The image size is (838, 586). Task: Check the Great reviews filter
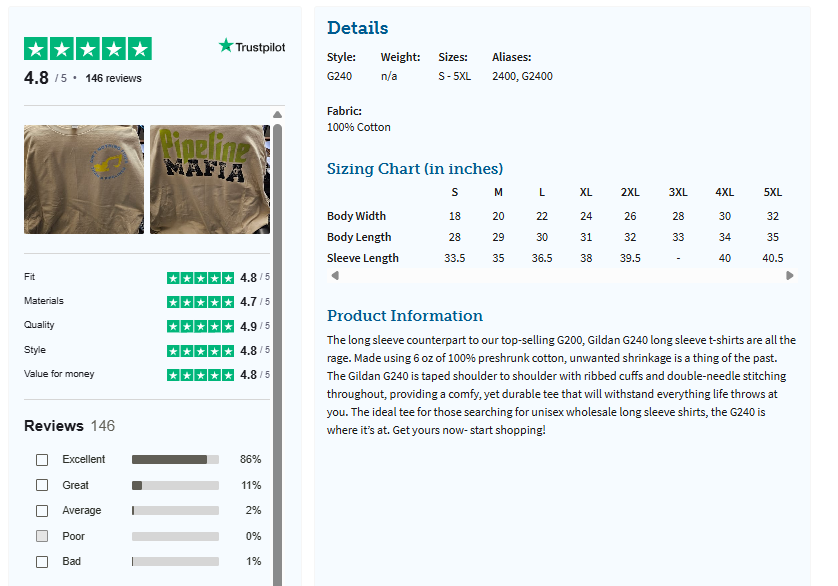42,485
